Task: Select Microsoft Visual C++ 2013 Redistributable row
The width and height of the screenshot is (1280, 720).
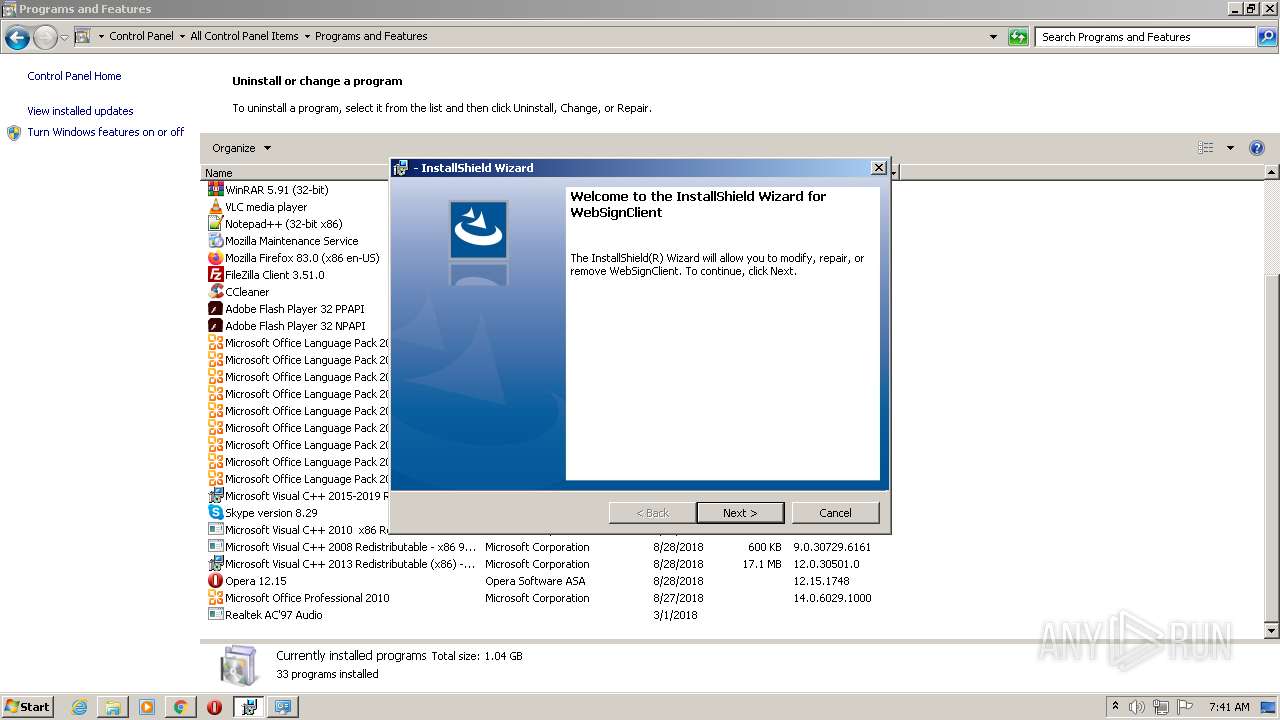Action: pyautogui.click(x=540, y=564)
